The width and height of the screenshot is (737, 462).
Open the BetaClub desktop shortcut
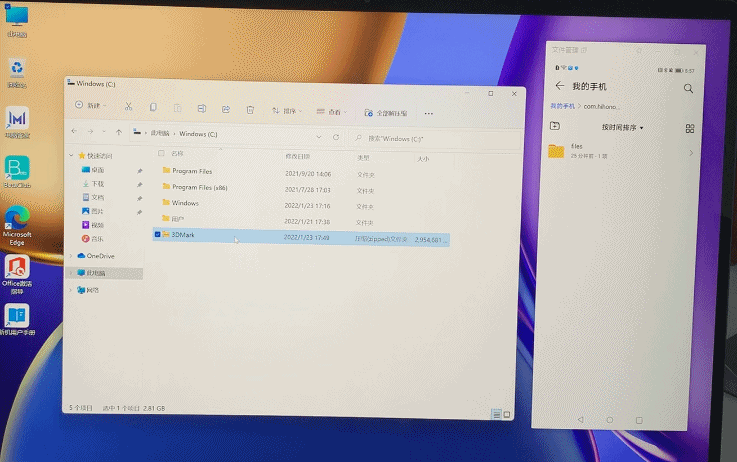coord(17,172)
